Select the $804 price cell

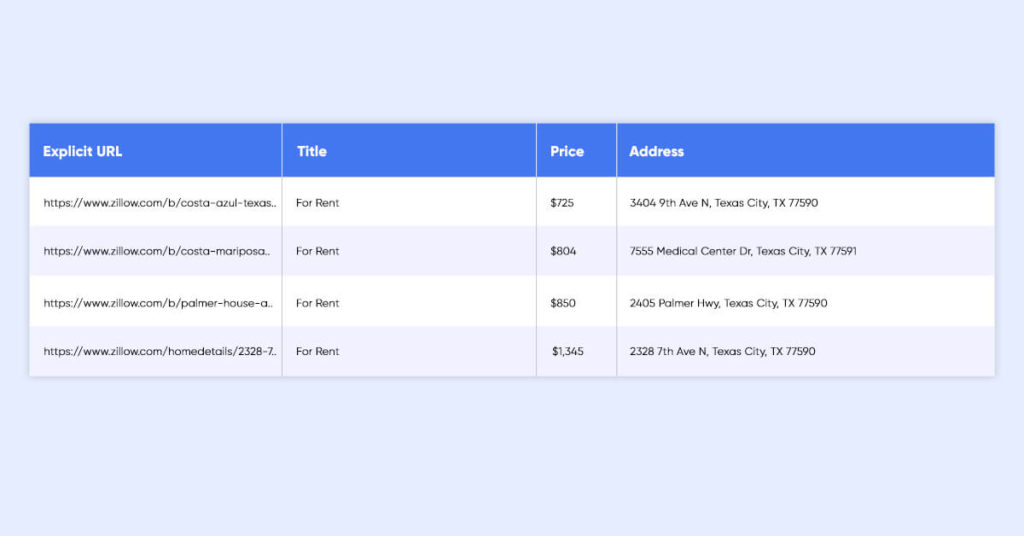click(563, 251)
